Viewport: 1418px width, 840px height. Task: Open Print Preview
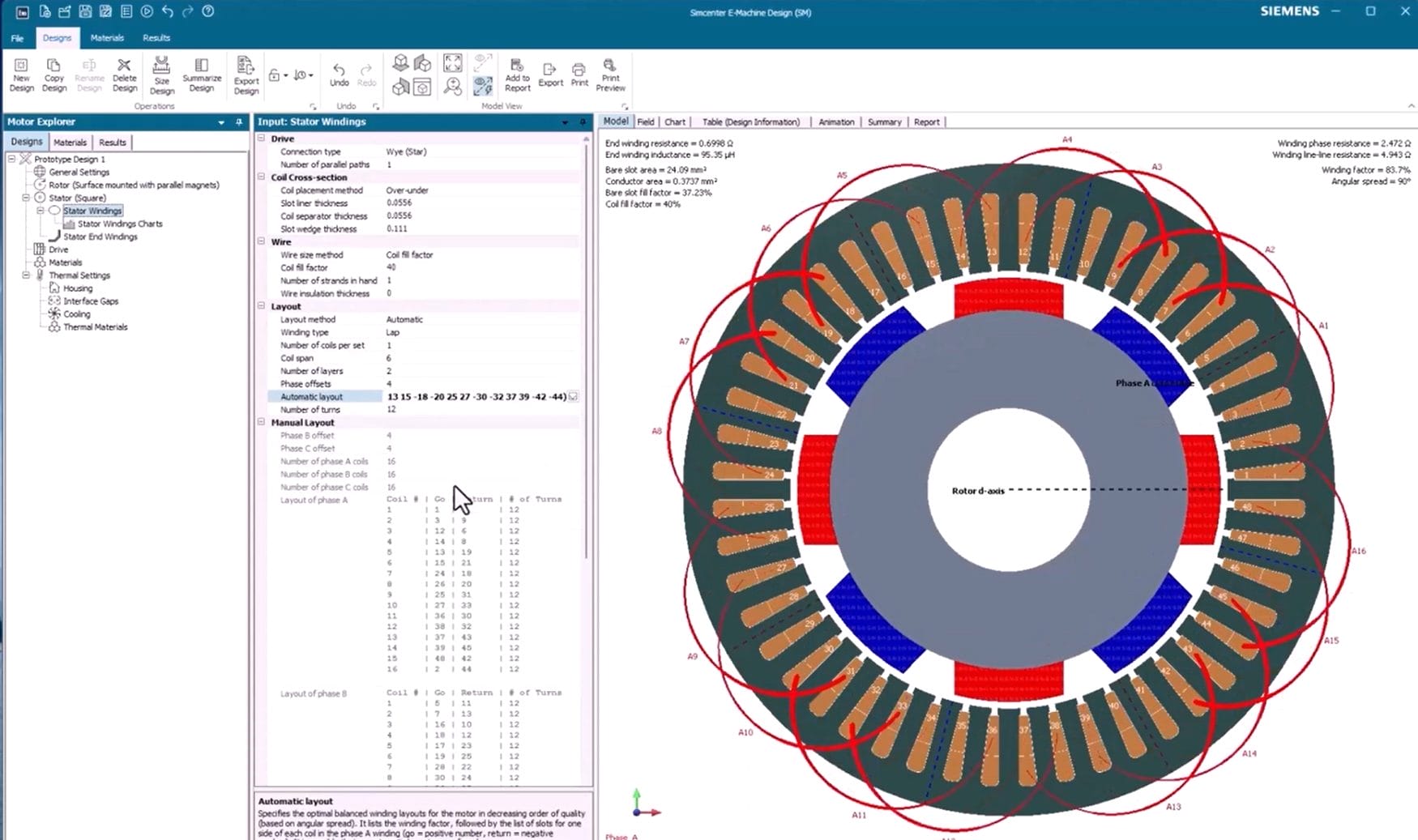point(609,75)
